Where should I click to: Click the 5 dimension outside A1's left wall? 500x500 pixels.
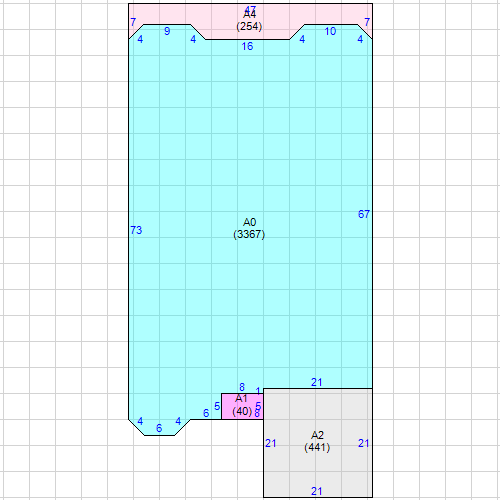(217, 406)
